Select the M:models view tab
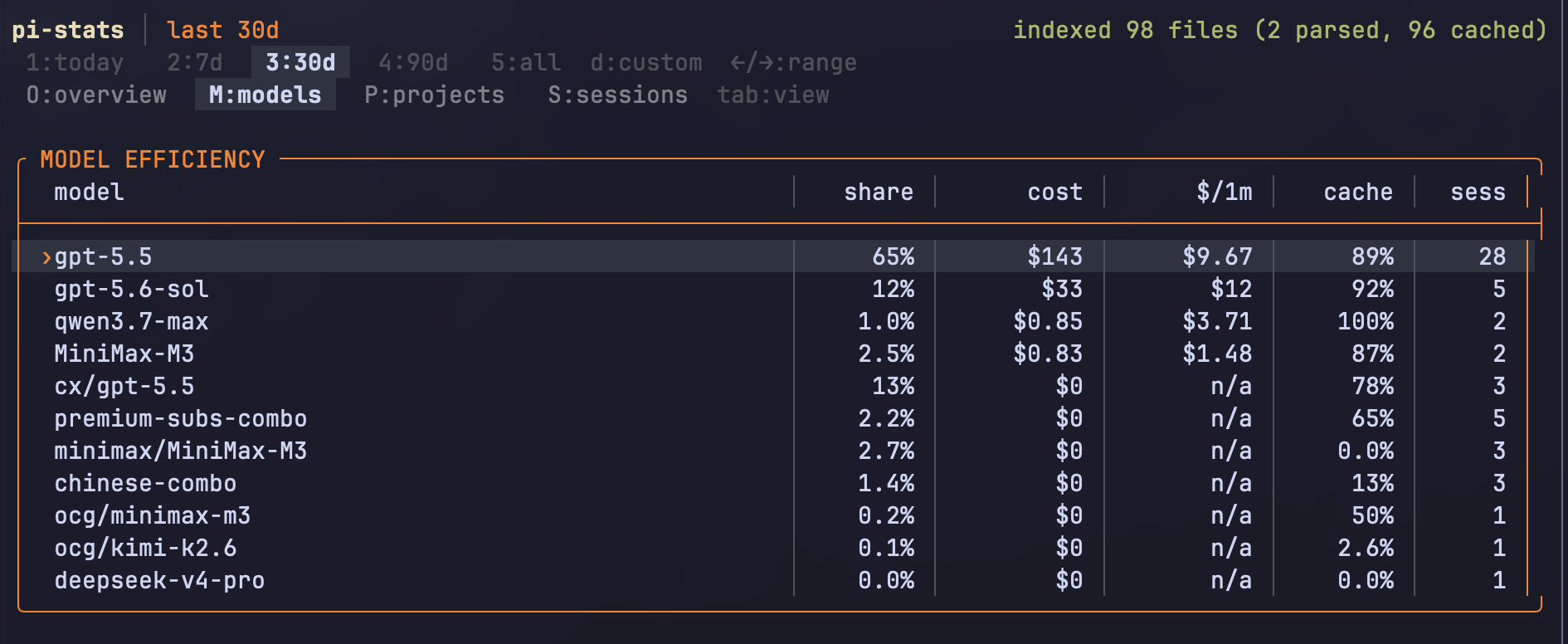Screen dimensions: 1568x644 [265, 95]
